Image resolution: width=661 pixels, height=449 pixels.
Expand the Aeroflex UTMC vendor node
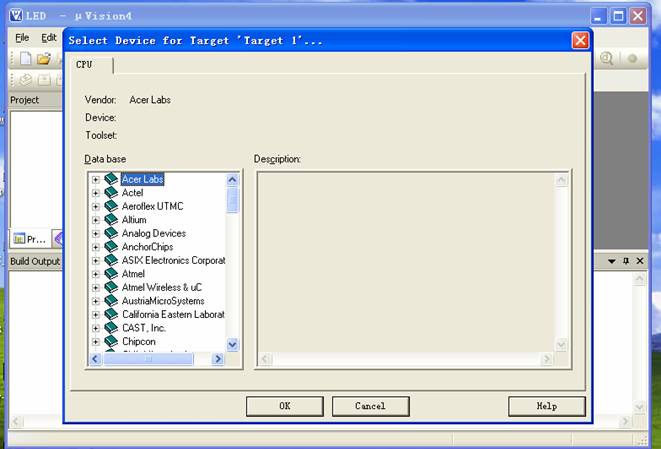tap(96, 207)
